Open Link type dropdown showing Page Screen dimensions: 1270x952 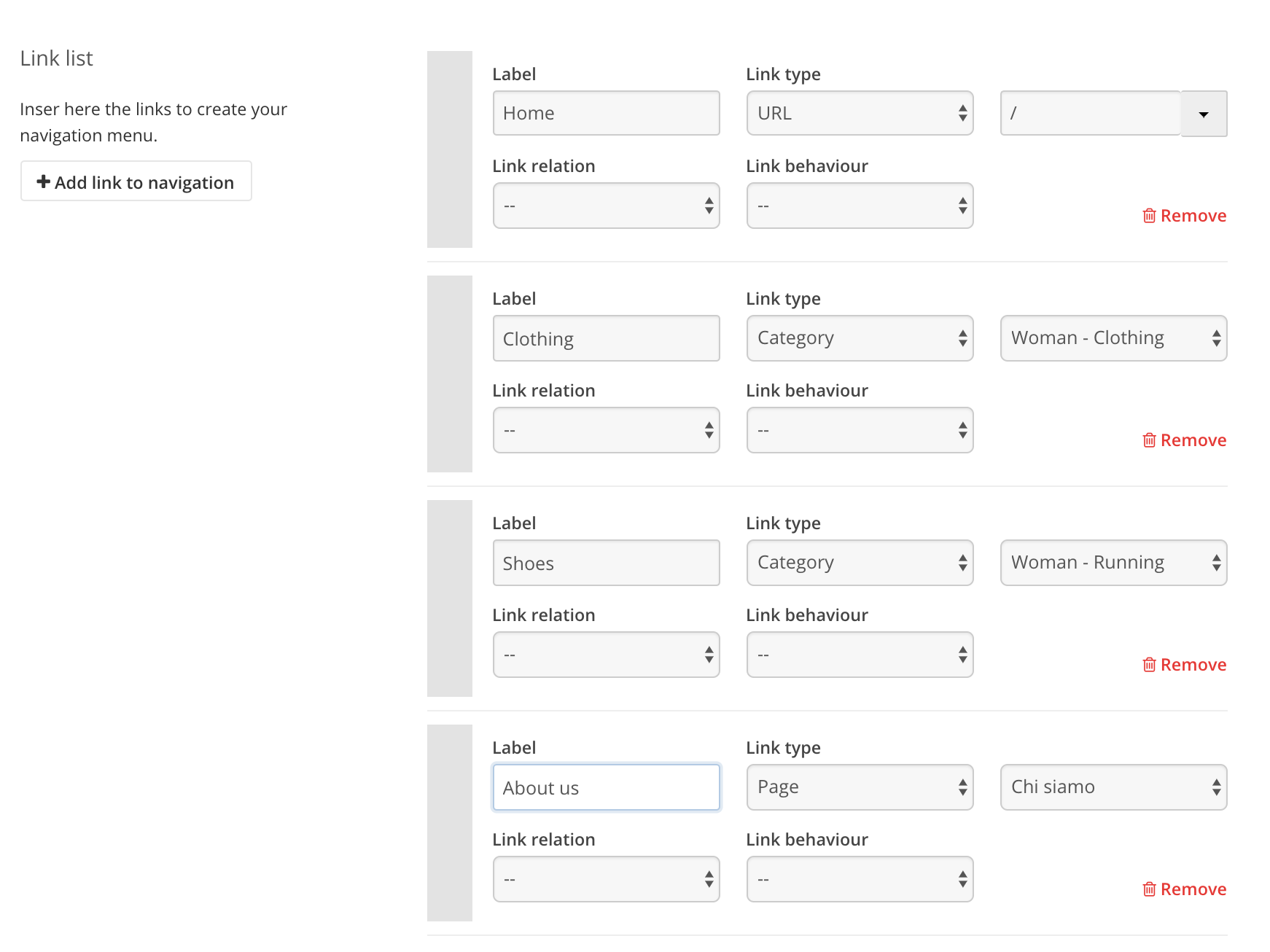coord(860,787)
